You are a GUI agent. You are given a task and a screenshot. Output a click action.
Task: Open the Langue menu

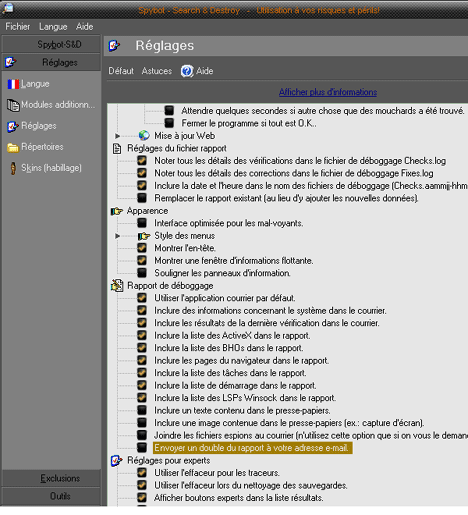tap(53, 27)
